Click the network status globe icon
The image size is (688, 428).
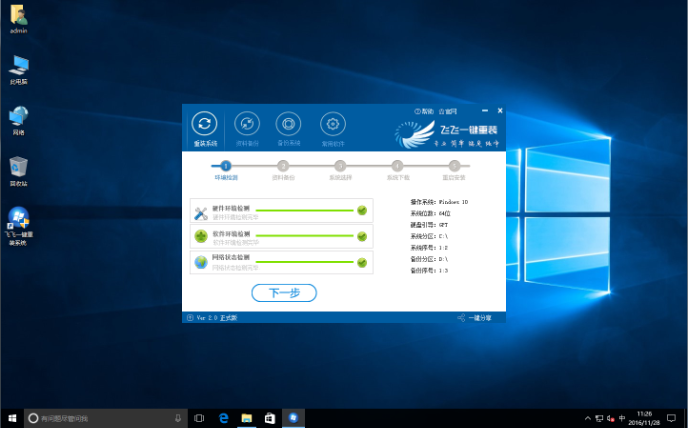200,263
